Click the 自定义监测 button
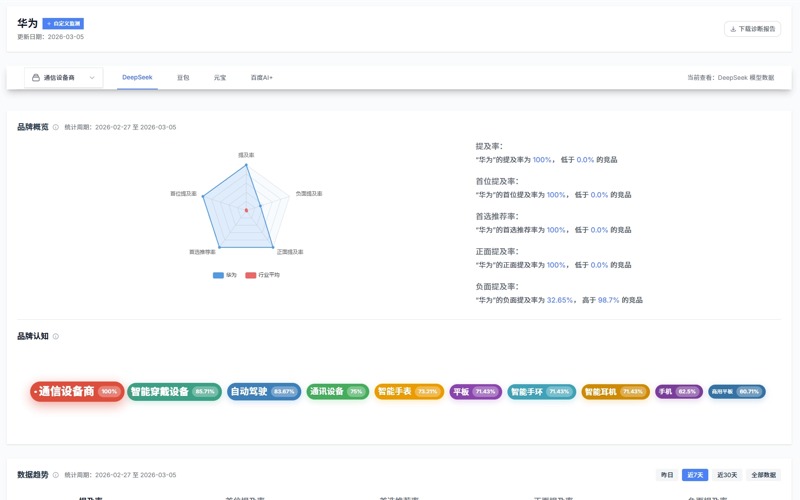Image resolution: width=800 pixels, height=500 pixels. (63, 23)
